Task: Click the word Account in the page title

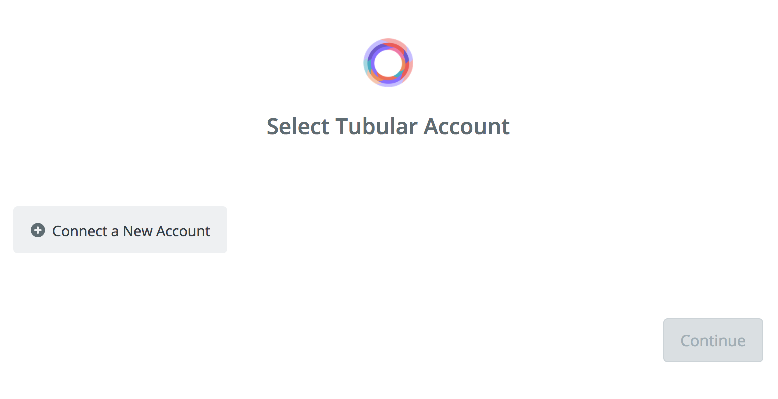Action: tap(466, 126)
